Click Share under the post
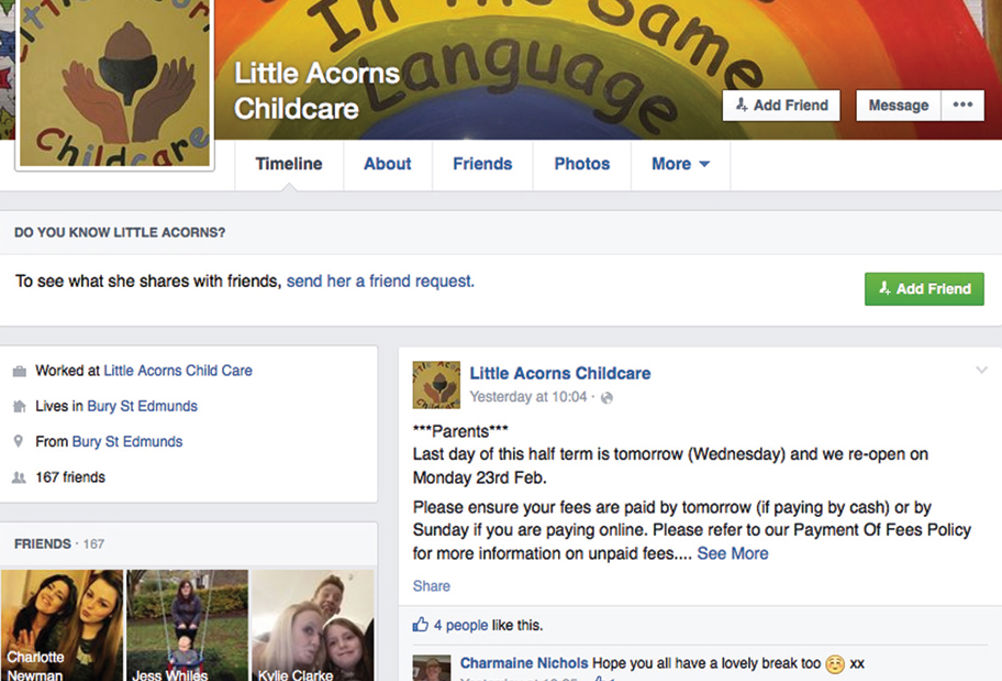1002x681 pixels. [x=431, y=586]
